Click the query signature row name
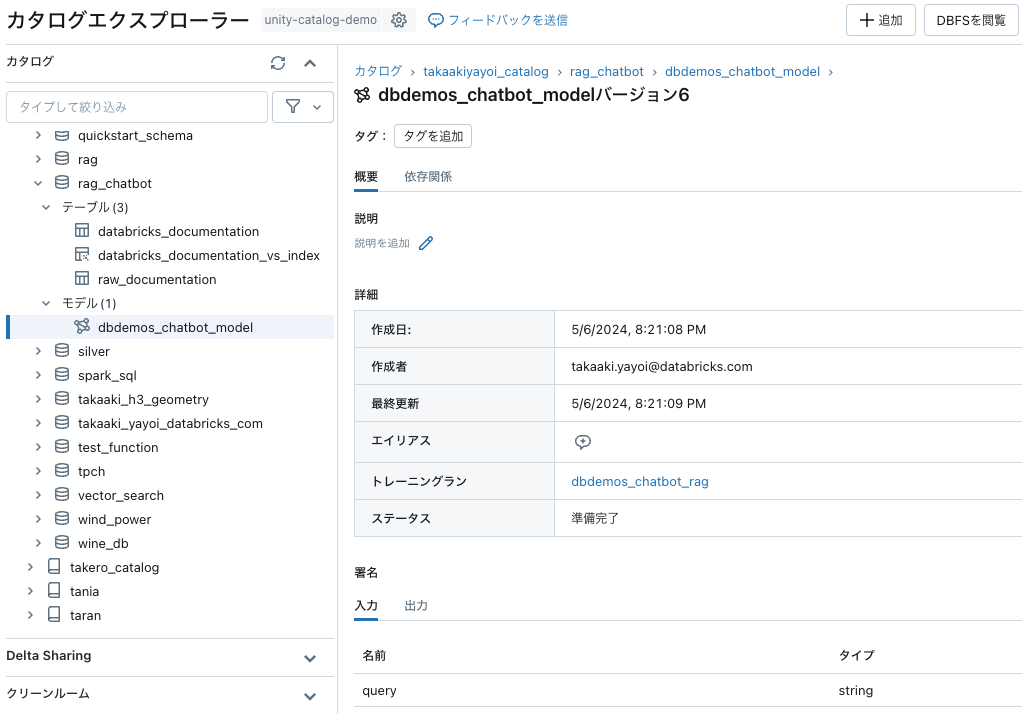The width and height of the screenshot is (1022, 714). pos(379,691)
